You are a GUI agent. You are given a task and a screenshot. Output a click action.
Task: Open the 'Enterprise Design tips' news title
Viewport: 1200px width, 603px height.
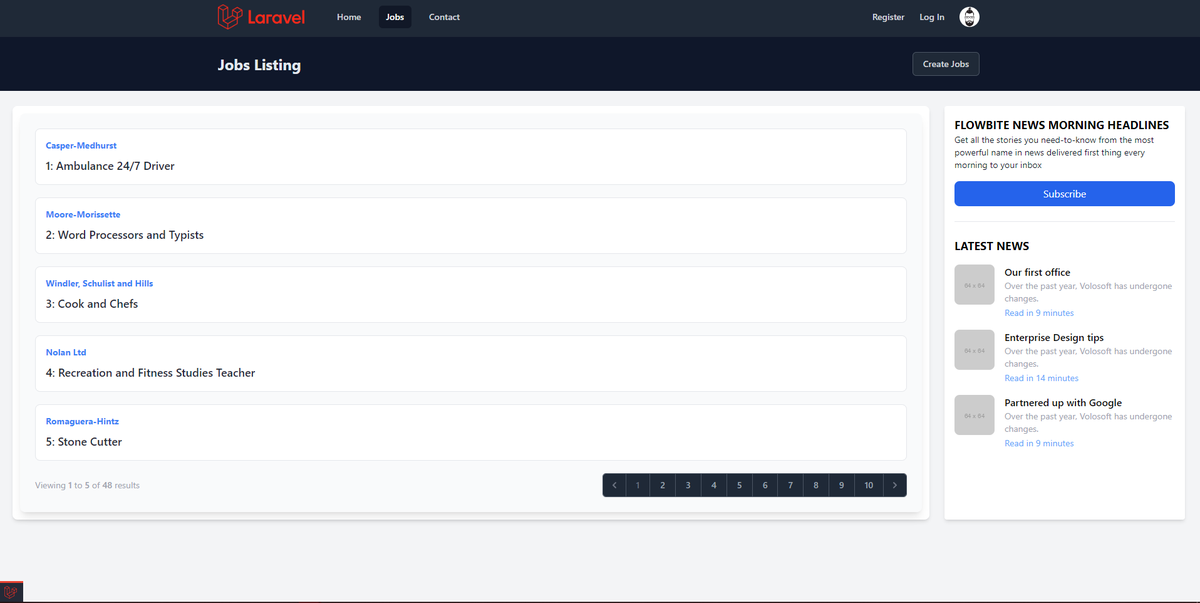tap(1054, 338)
